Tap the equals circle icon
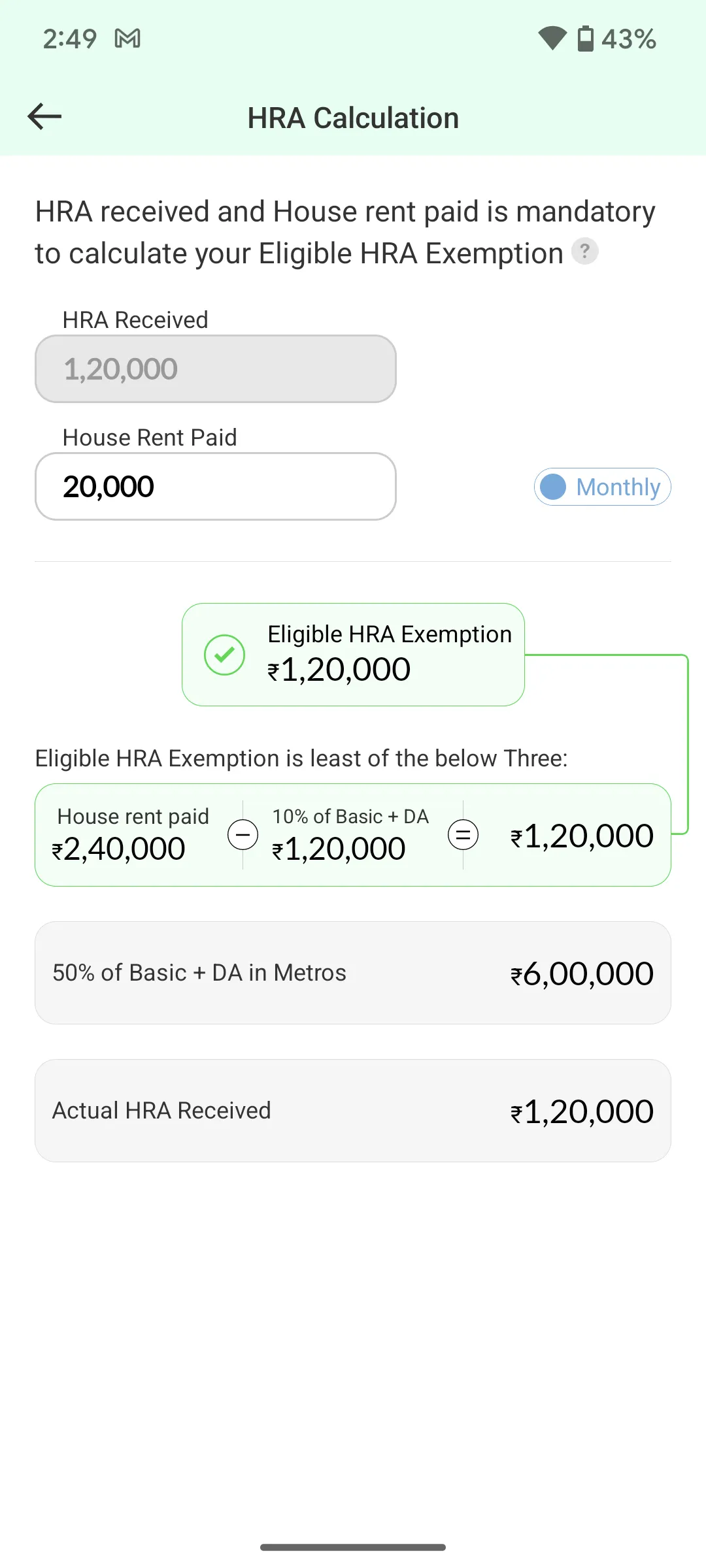The image size is (706, 1568). (x=463, y=835)
